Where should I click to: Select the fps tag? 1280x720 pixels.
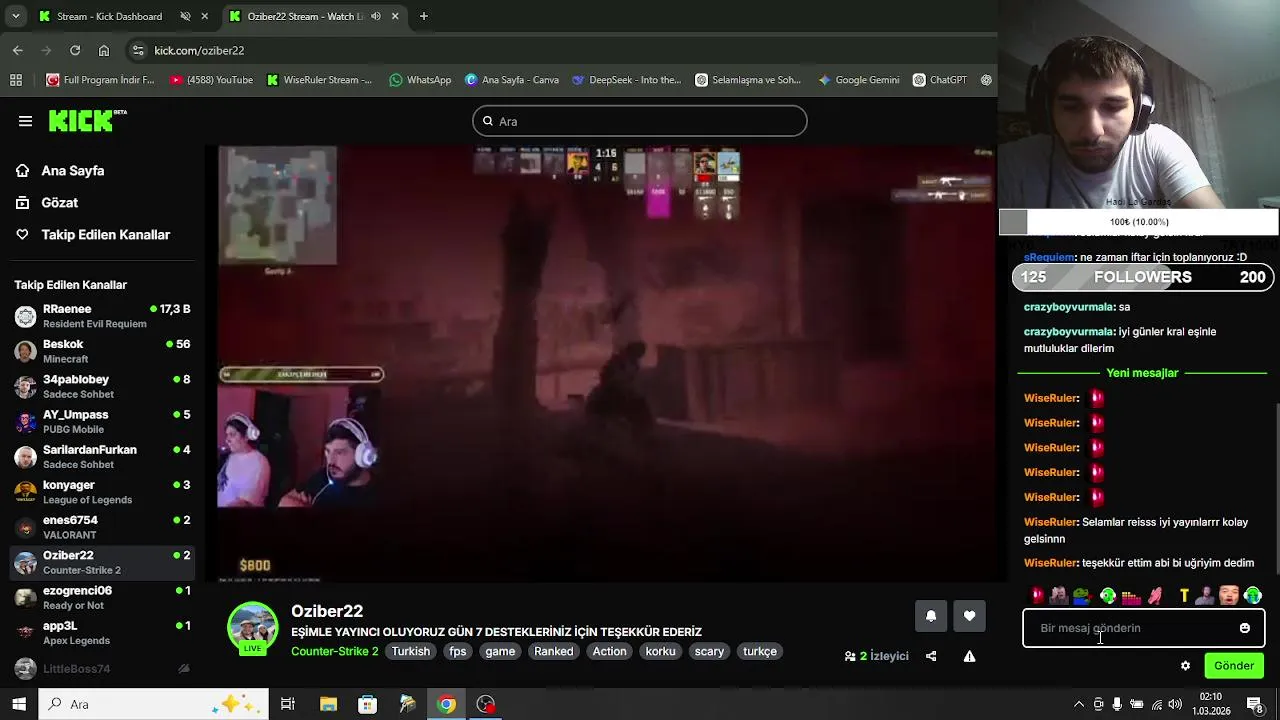pos(458,651)
